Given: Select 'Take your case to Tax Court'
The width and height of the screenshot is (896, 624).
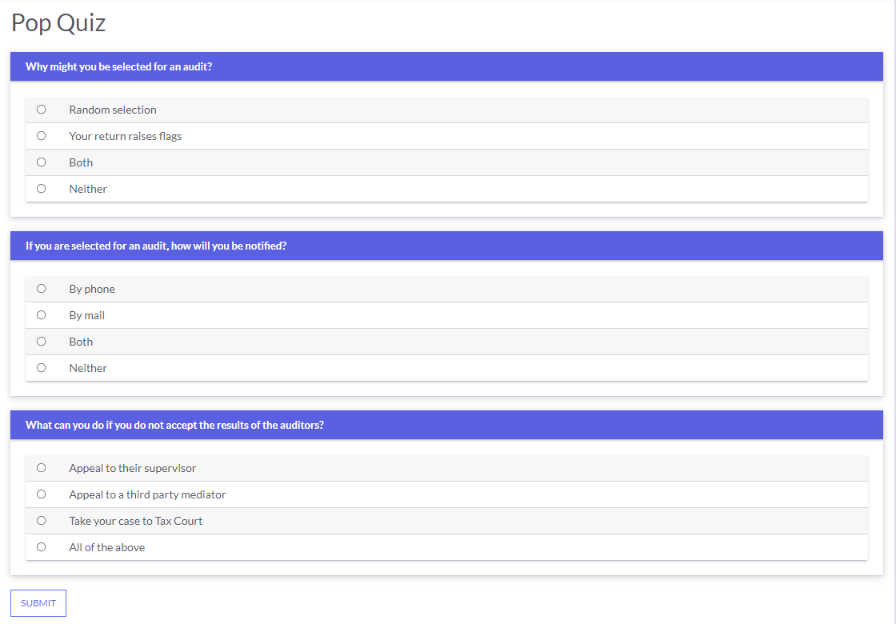Looking at the screenshot, I should tap(41, 520).
